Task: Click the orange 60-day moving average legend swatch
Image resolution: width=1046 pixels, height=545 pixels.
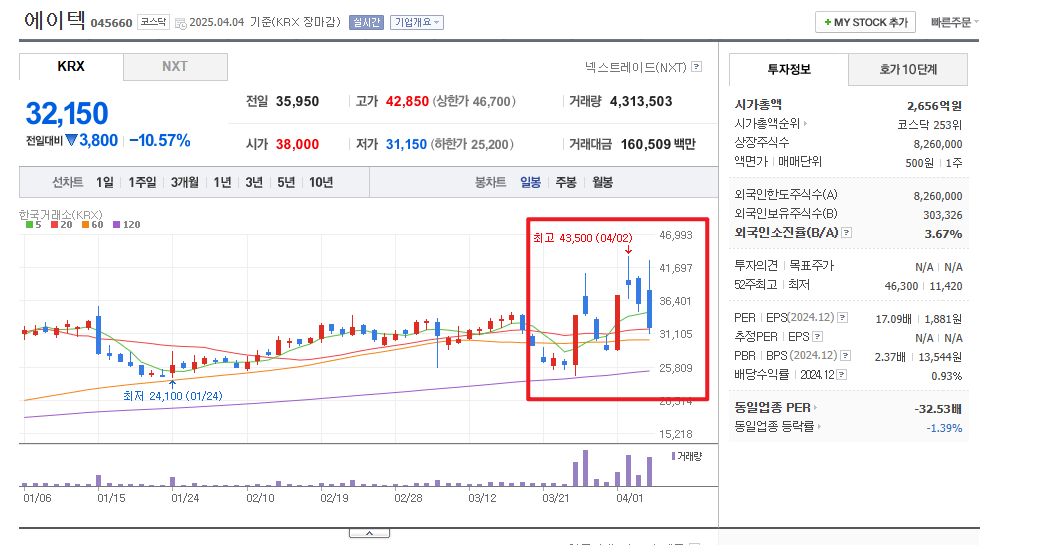Action: tap(85, 225)
